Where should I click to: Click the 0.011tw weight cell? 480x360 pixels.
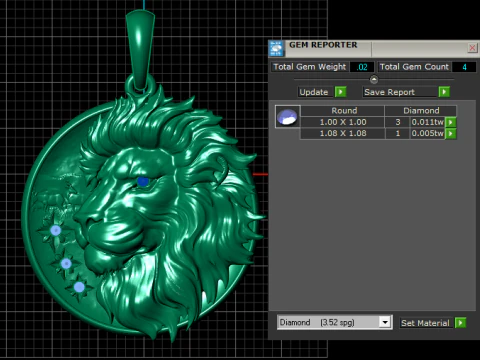pos(427,122)
